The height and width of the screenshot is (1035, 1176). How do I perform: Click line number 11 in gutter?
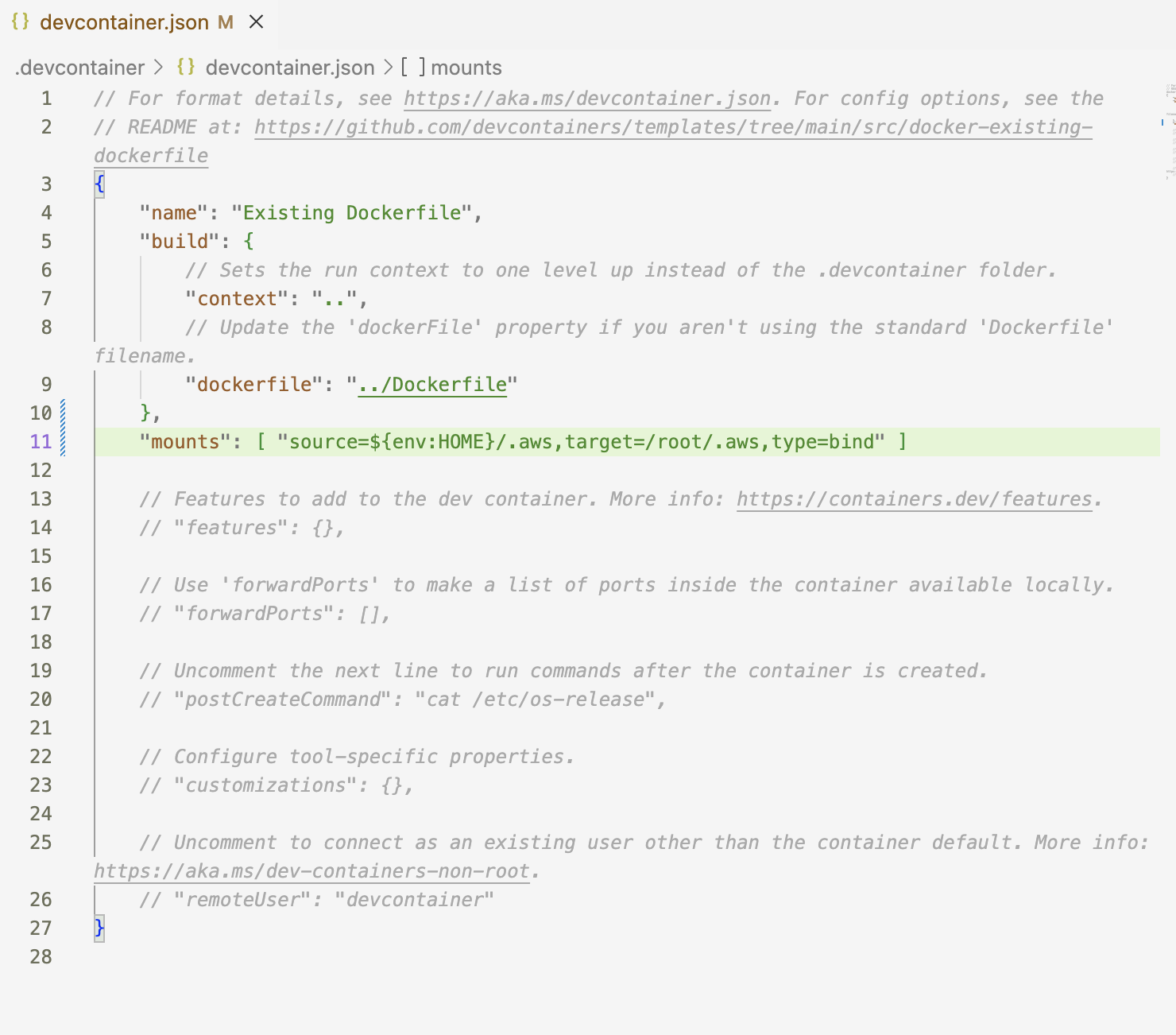coord(41,442)
